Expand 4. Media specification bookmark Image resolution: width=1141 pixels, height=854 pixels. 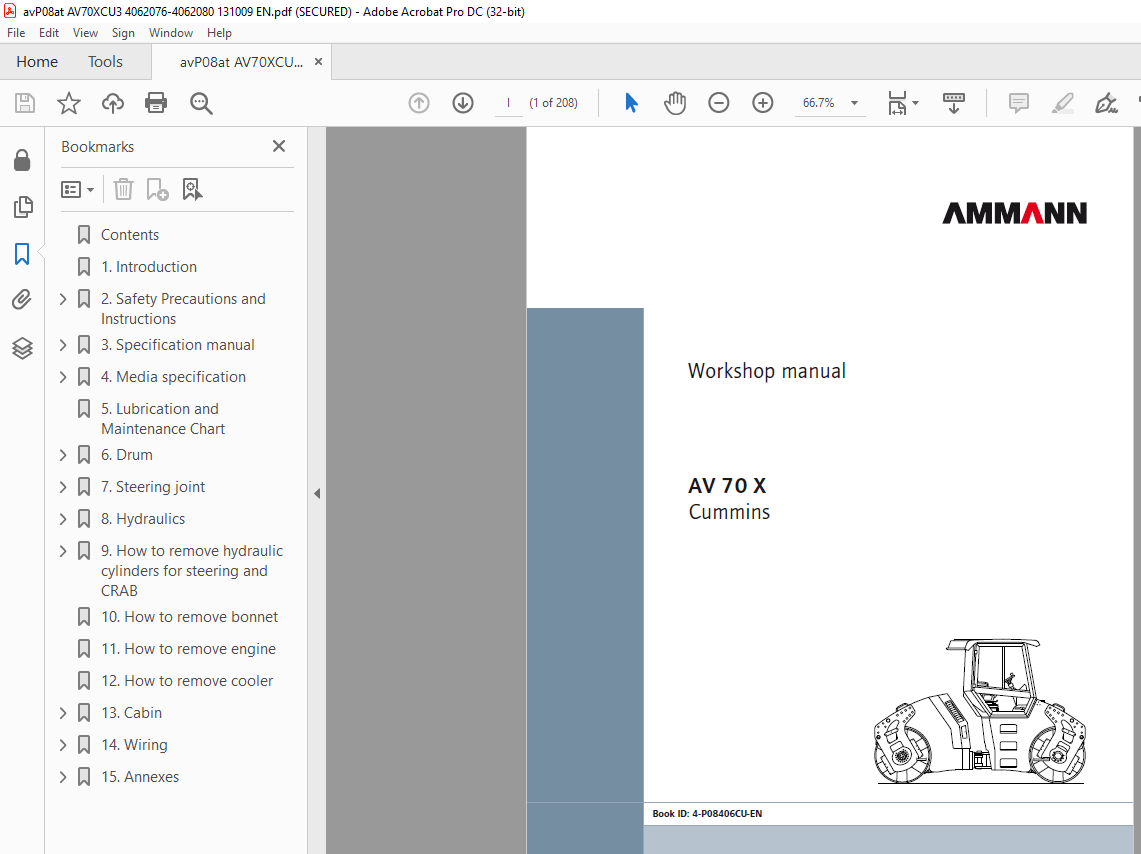(63, 377)
